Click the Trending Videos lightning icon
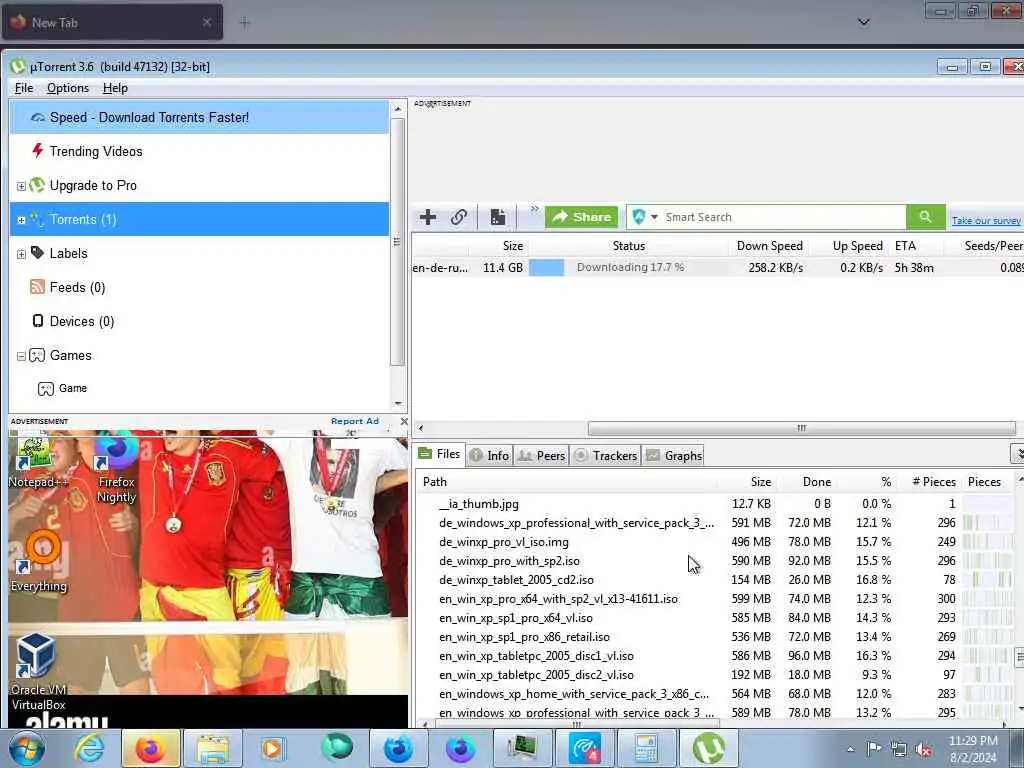Viewport: 1024px width, 768px height. (38, 151)
